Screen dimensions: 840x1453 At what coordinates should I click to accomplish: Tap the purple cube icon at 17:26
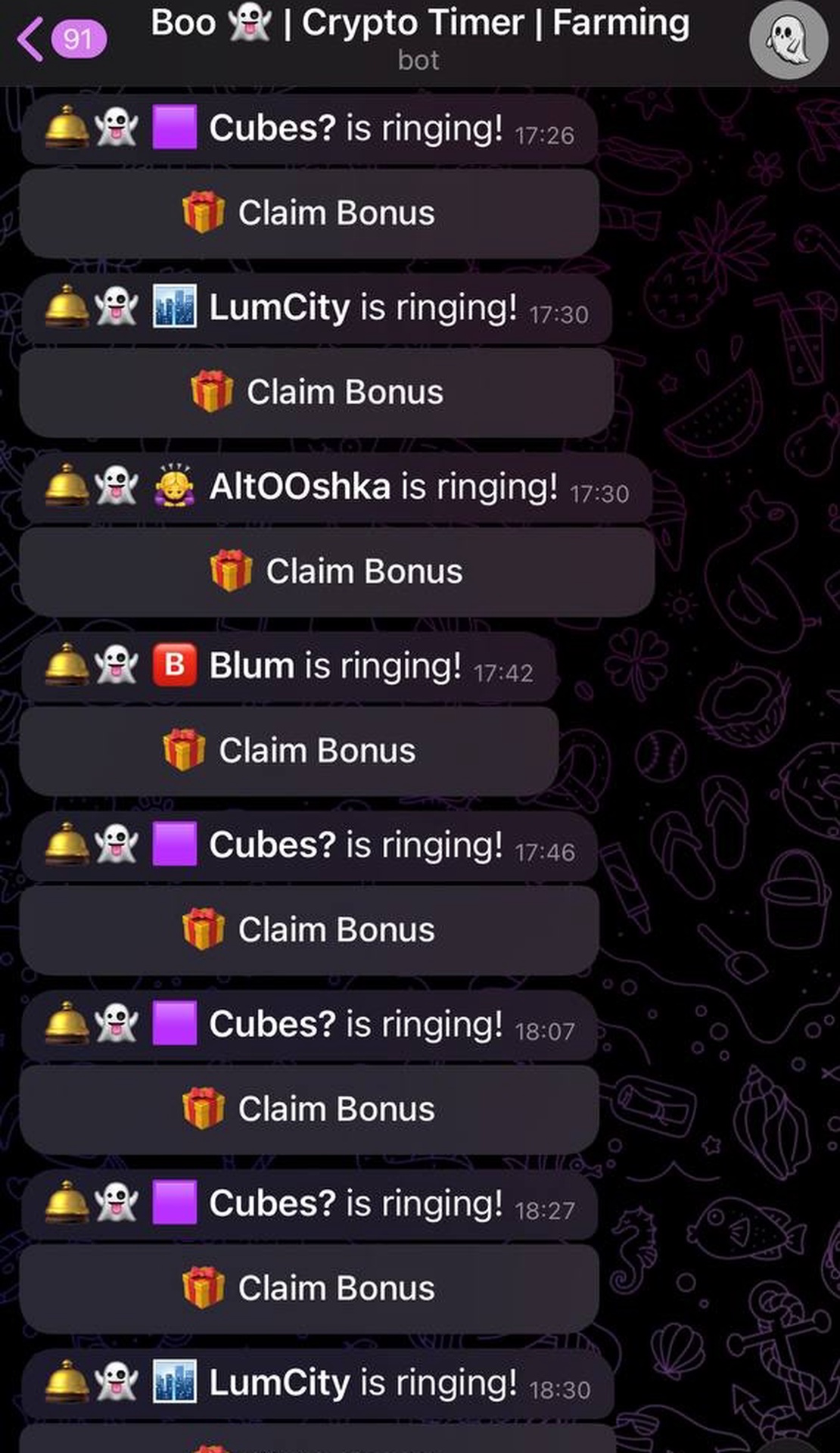[x=175, y=127]
